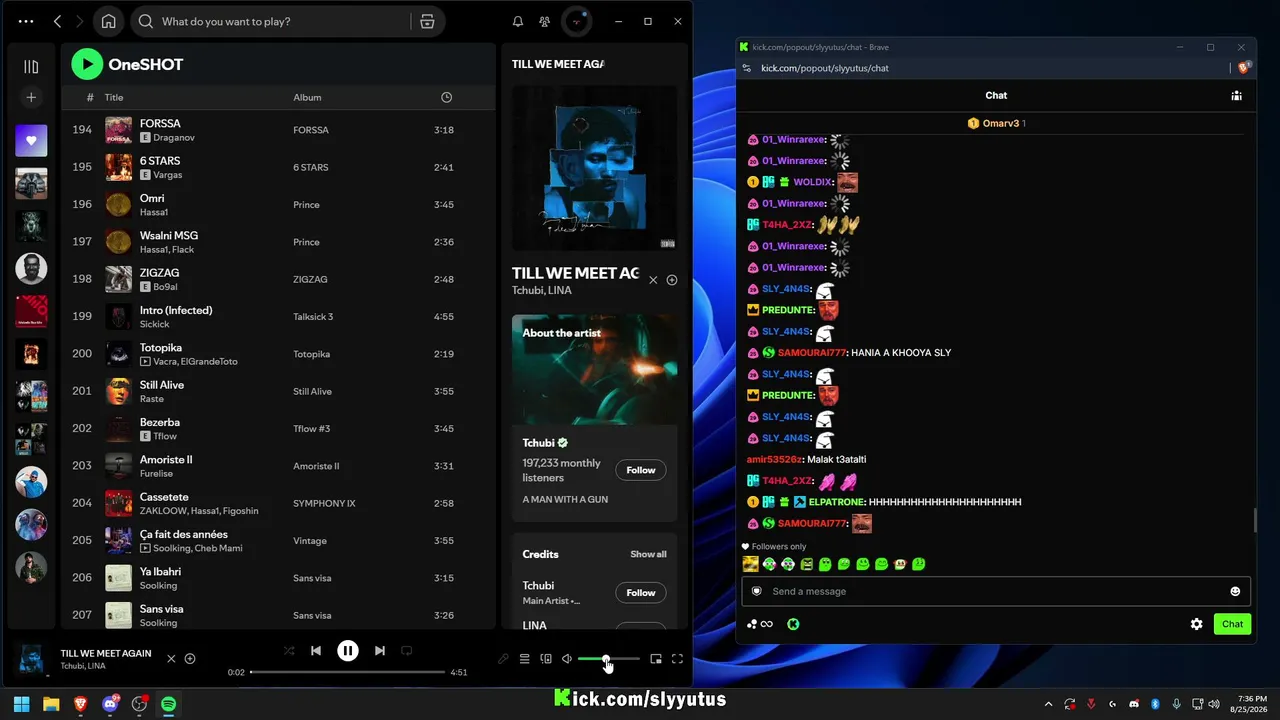Set the Spotify volume slider level
This screenshot has width=1280, height=720.
[608, 659]
